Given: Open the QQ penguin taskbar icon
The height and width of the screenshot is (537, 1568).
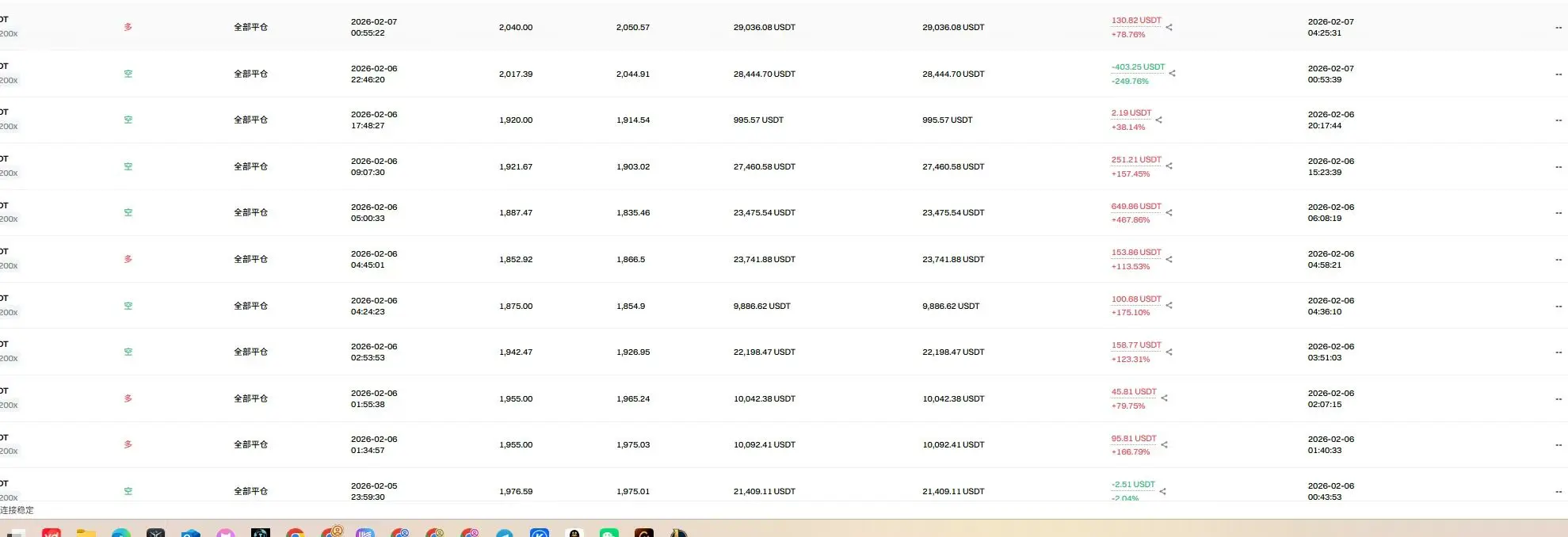Looking at the screenshot, I should coord(574,533).
